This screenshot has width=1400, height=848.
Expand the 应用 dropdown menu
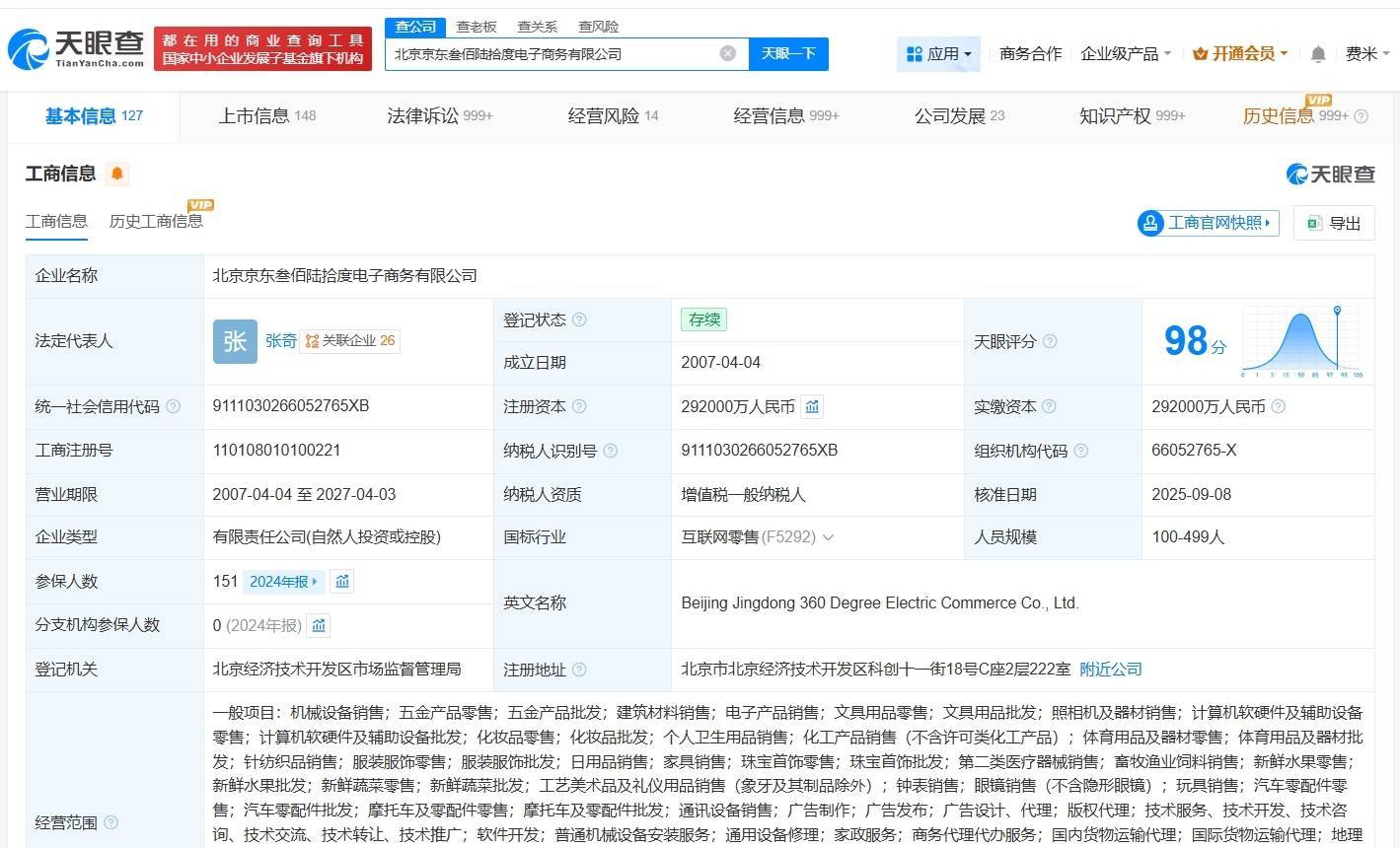click(938, 54)
